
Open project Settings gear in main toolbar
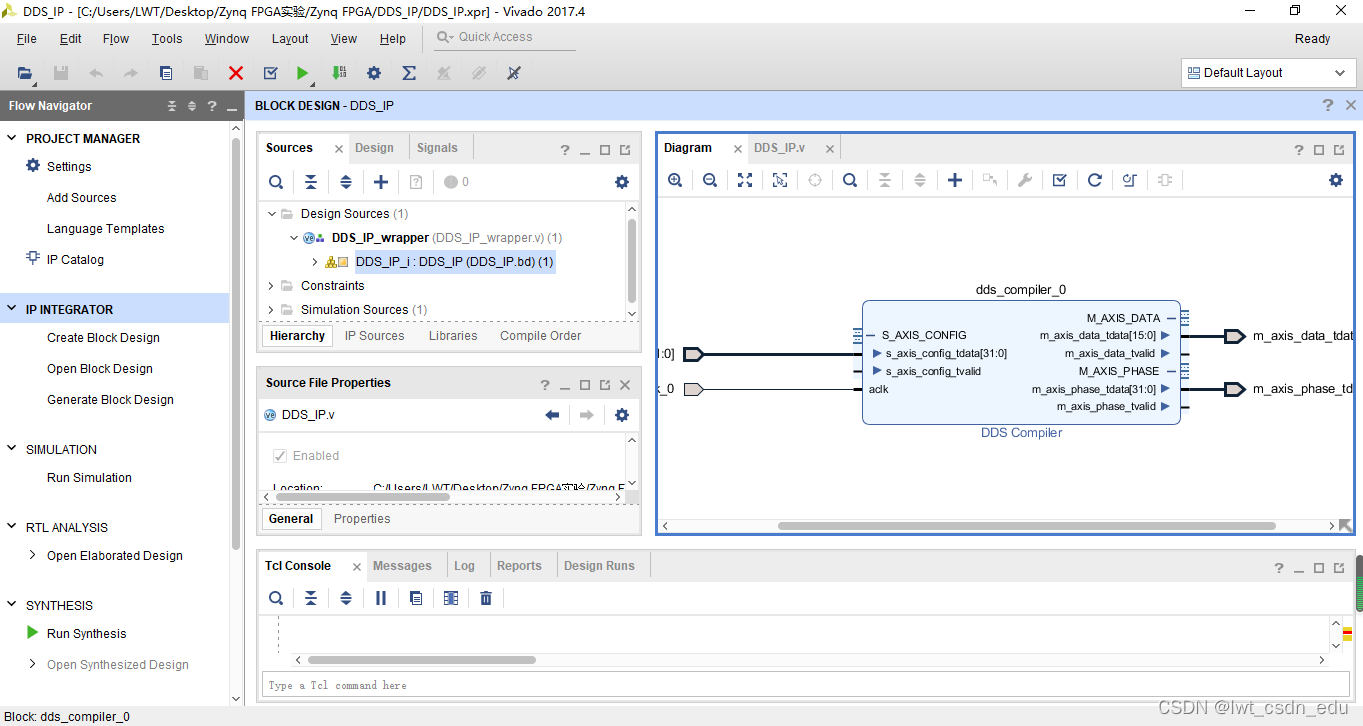[374, 73]
